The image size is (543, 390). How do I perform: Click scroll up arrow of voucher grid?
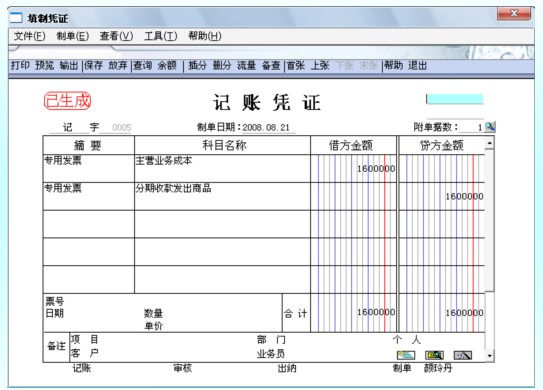(x=489, y=143)
